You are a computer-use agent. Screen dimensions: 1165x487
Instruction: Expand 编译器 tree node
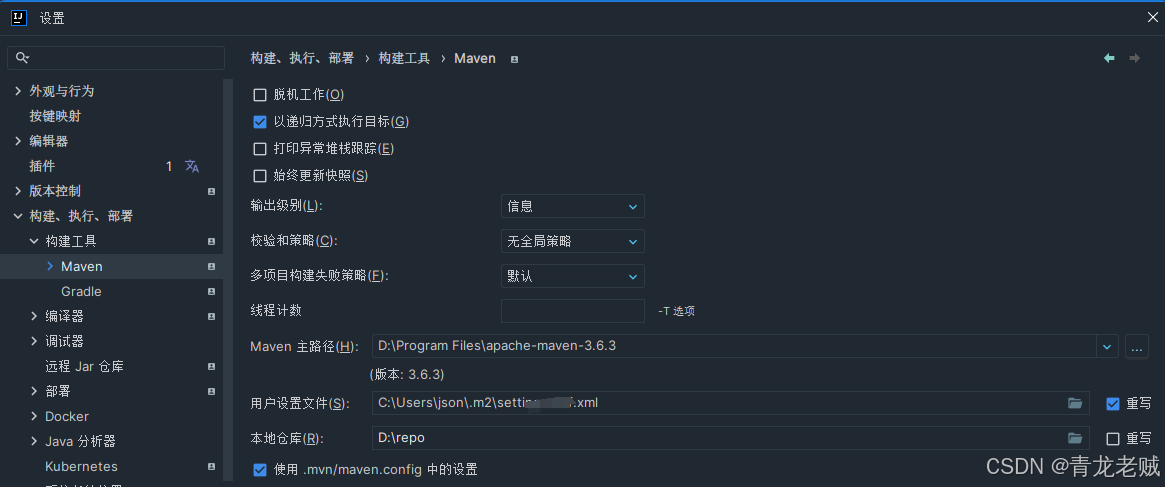[34, 316]
